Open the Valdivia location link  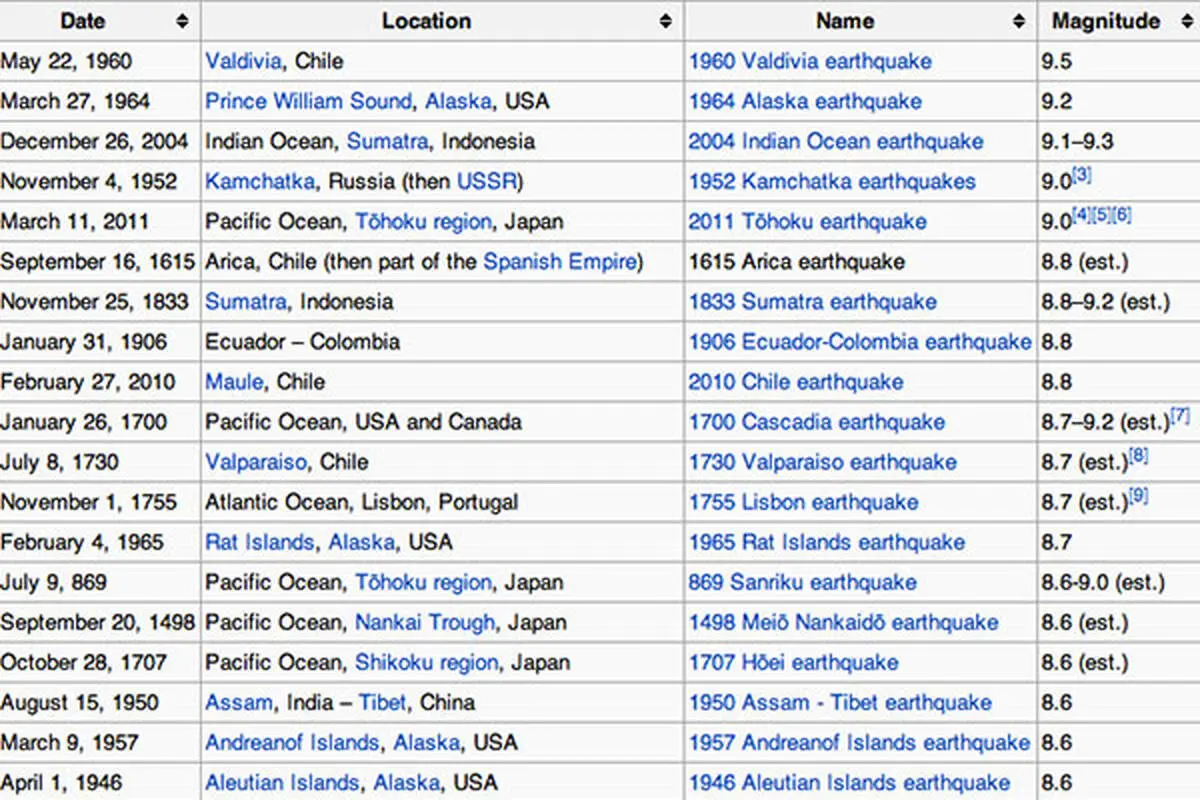[243, 61]
